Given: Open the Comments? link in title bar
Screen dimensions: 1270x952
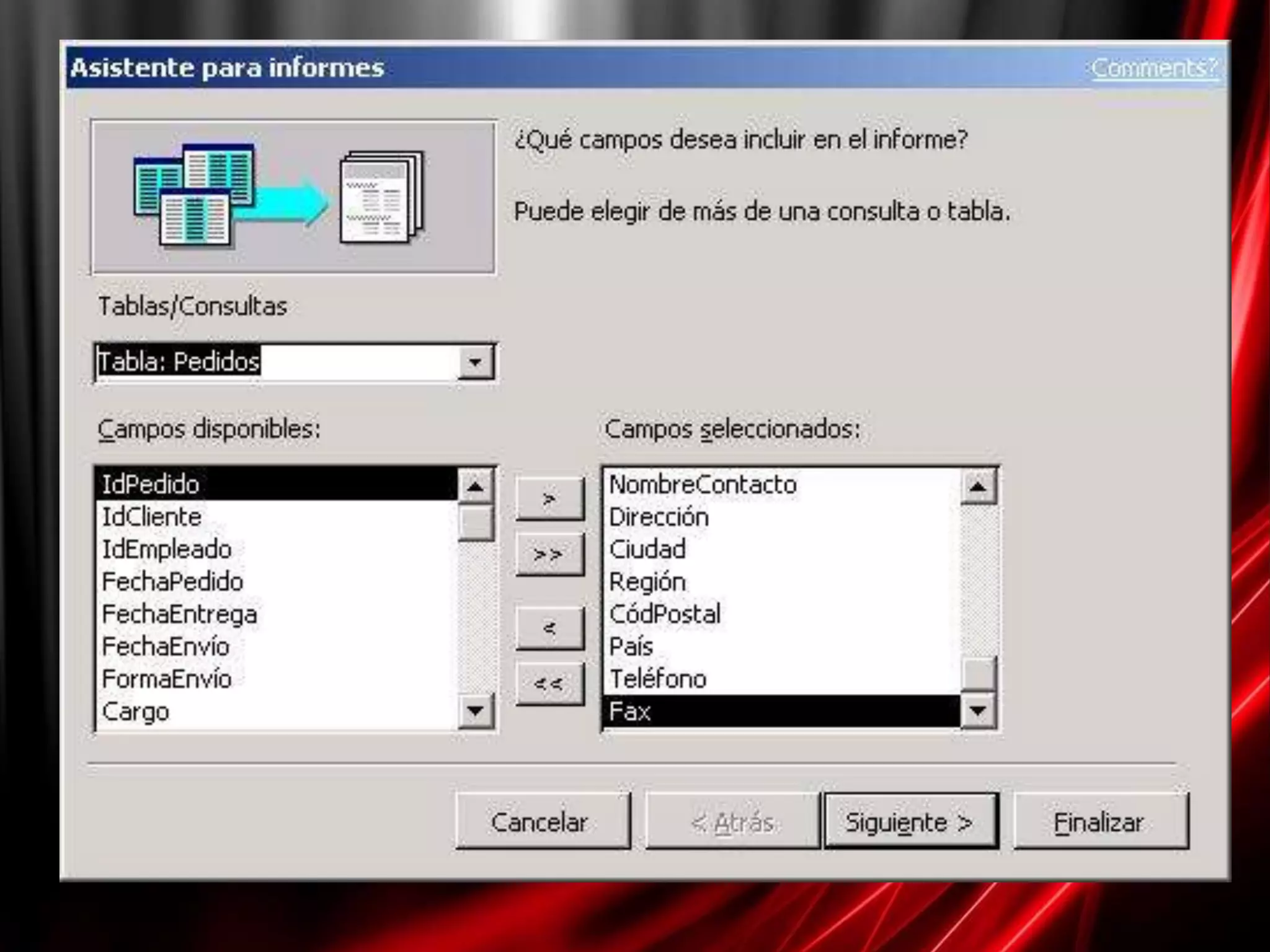Looking at the screenshot, I should [1154, 68].
